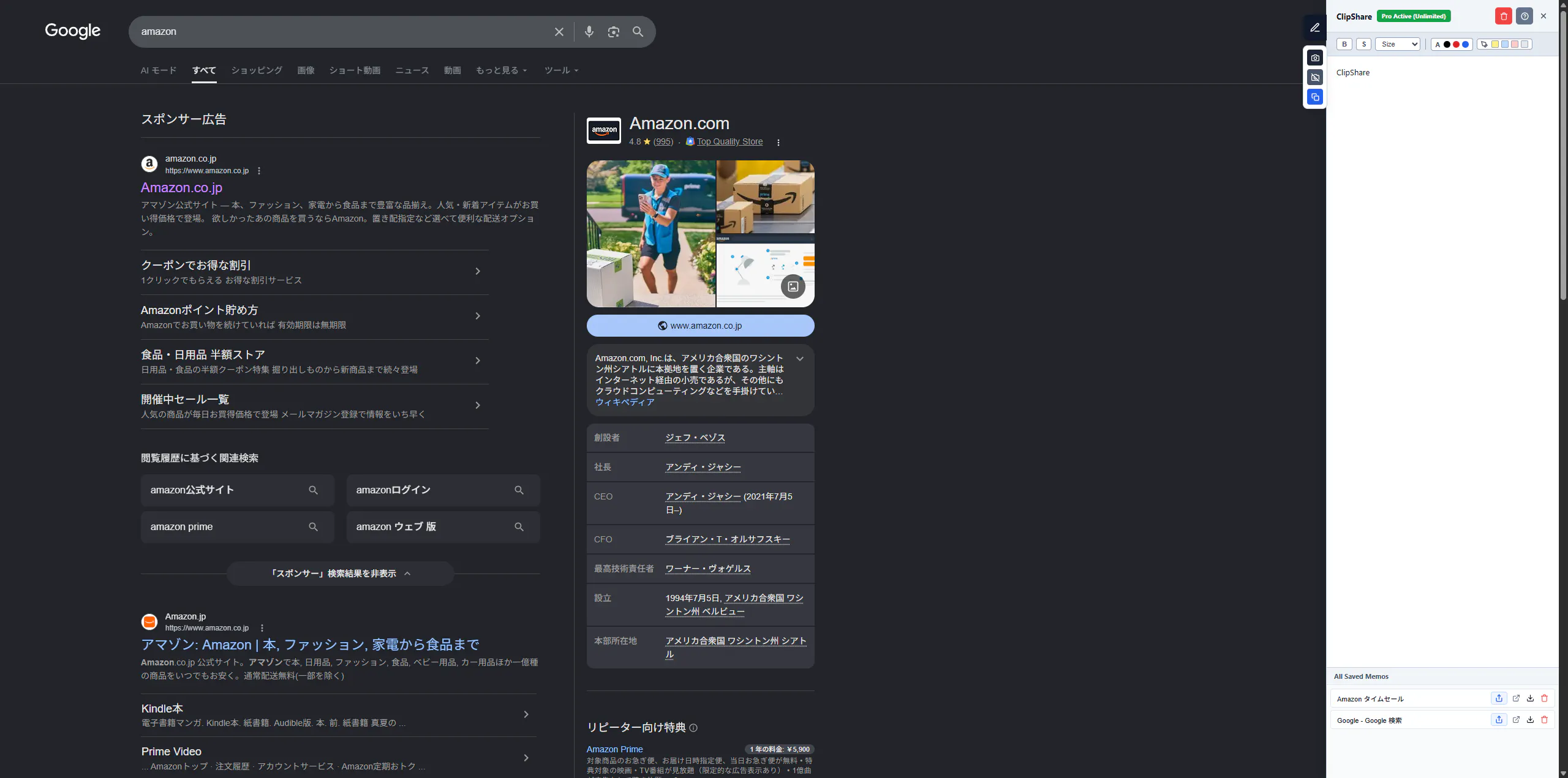Open the Size dropdown in ClipShare toolbar
This screenshot has height=778, width=1568.
click(x=1397, y=44)
